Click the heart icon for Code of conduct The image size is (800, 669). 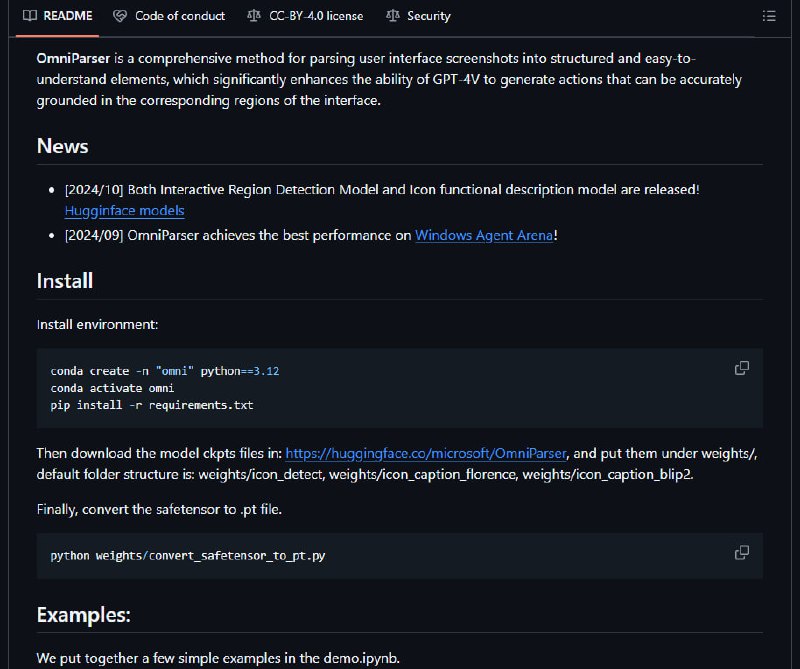pyautogui.click(x=120, y=16)
